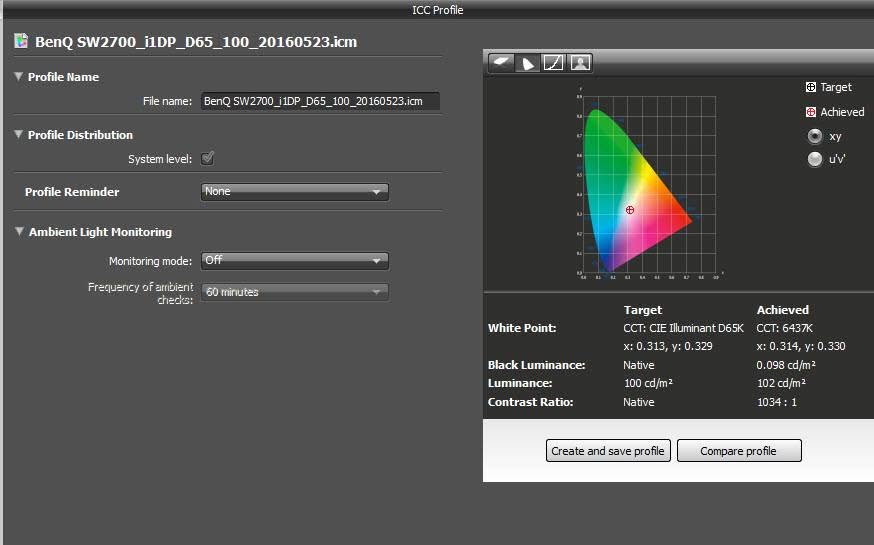
Task: Click the target luminance '100 cd/m²' value
Action: (x=648, y=383)
